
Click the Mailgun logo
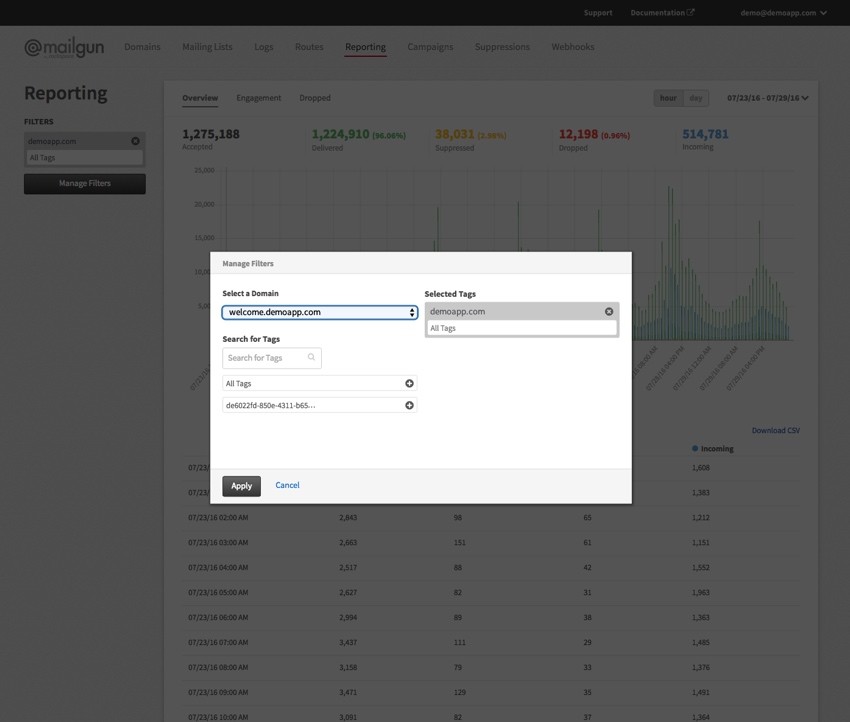click(64, 48)
